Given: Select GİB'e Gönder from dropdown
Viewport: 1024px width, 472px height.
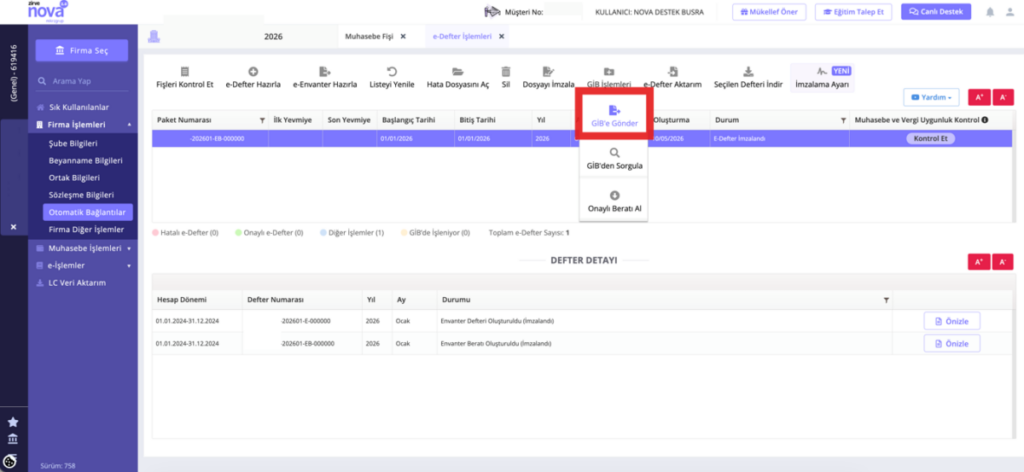Looking at the screenshot, I should point(615,116).
